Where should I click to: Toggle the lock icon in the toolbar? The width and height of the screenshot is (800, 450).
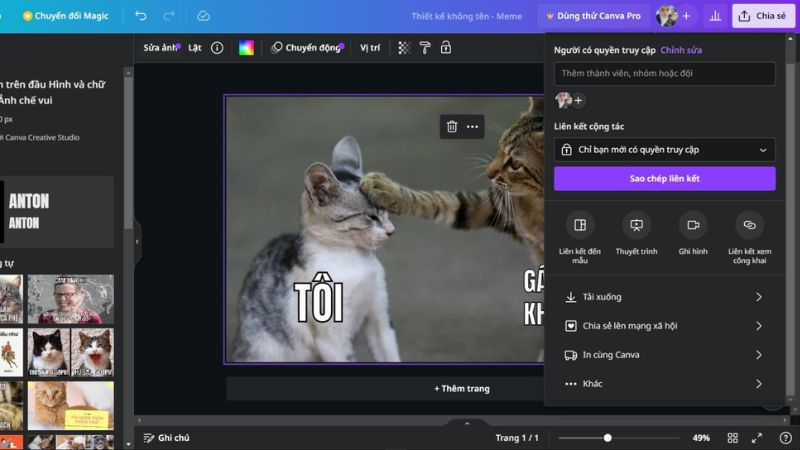[446, 47]
